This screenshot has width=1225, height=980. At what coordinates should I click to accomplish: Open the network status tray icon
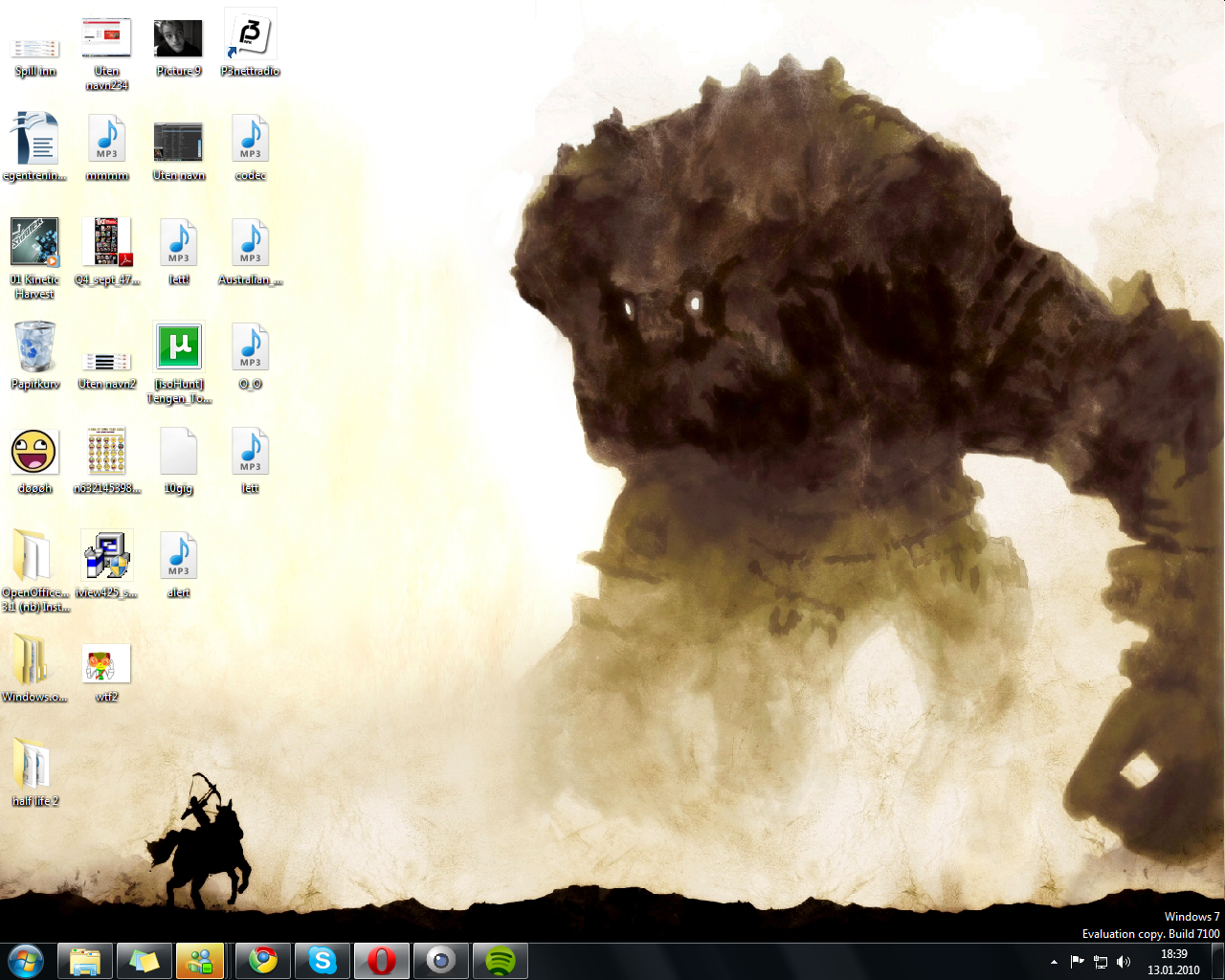click(x=1101, y=962)
